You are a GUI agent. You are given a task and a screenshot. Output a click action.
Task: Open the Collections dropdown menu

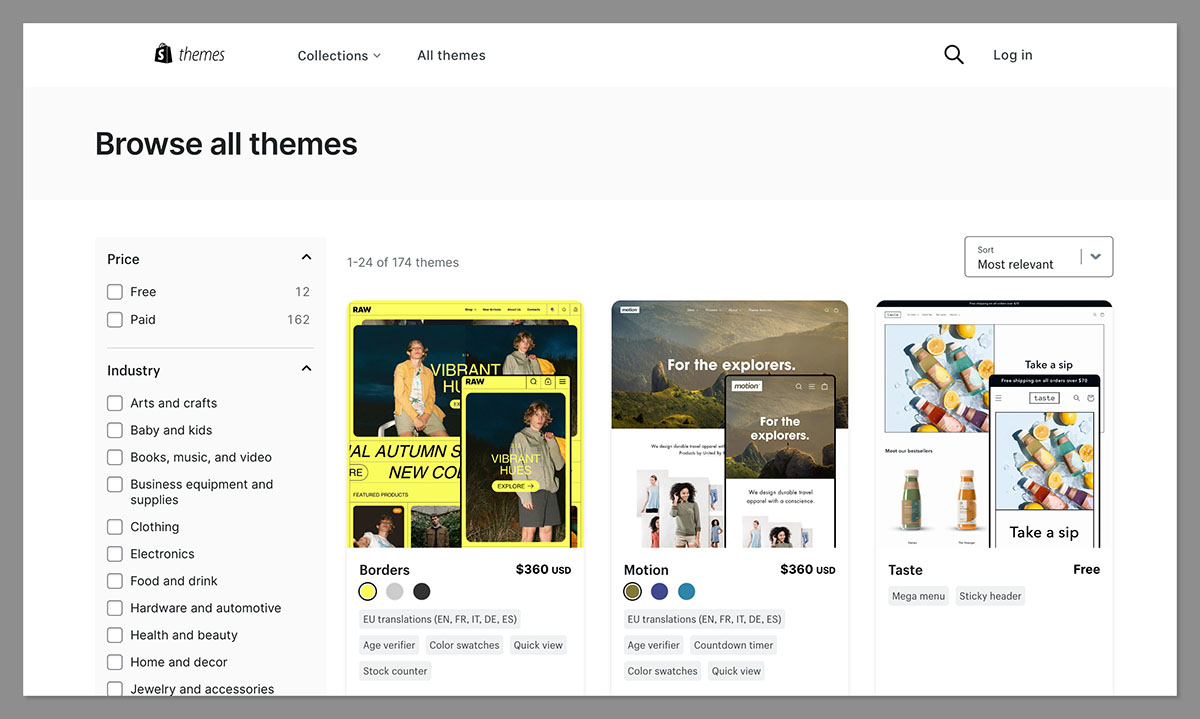click(339, 55)
